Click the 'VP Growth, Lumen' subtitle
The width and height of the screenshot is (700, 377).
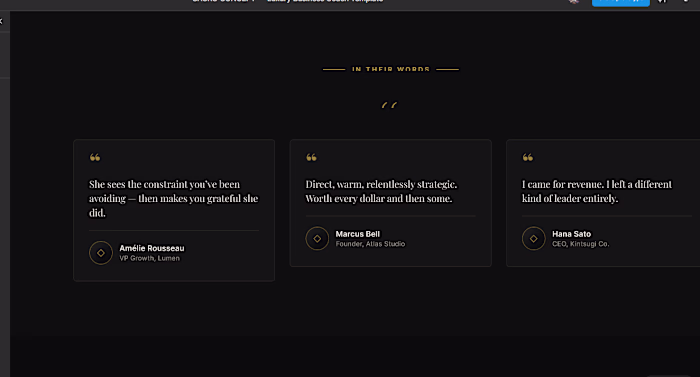(x=150, y=258)
